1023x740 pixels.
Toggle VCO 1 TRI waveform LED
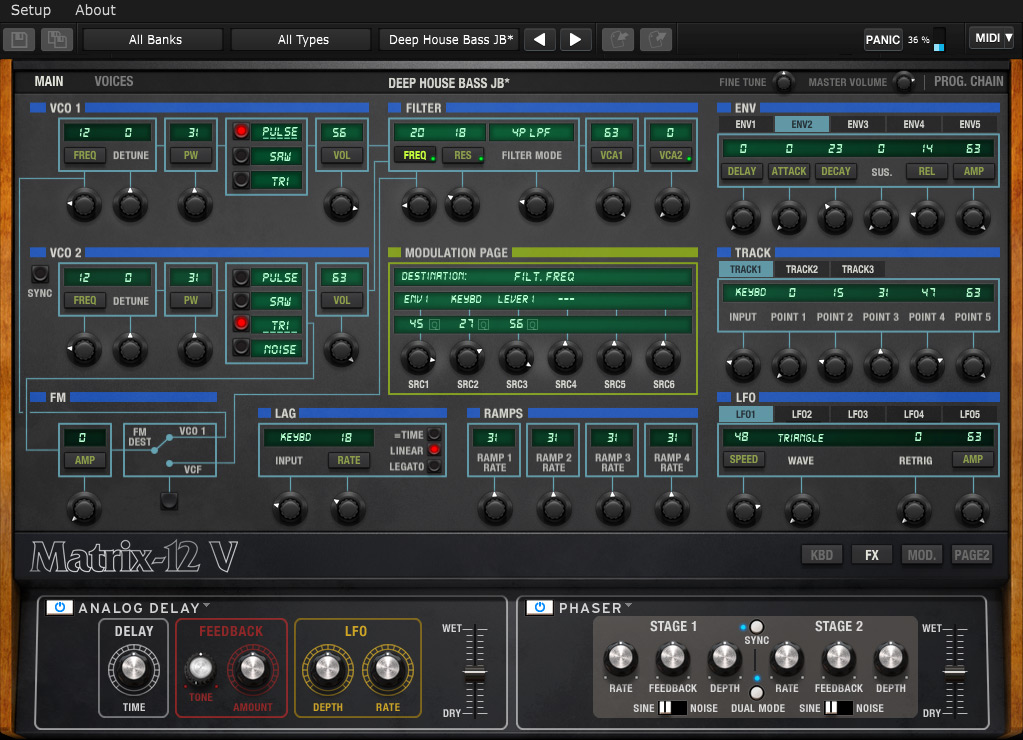point(241,180)
